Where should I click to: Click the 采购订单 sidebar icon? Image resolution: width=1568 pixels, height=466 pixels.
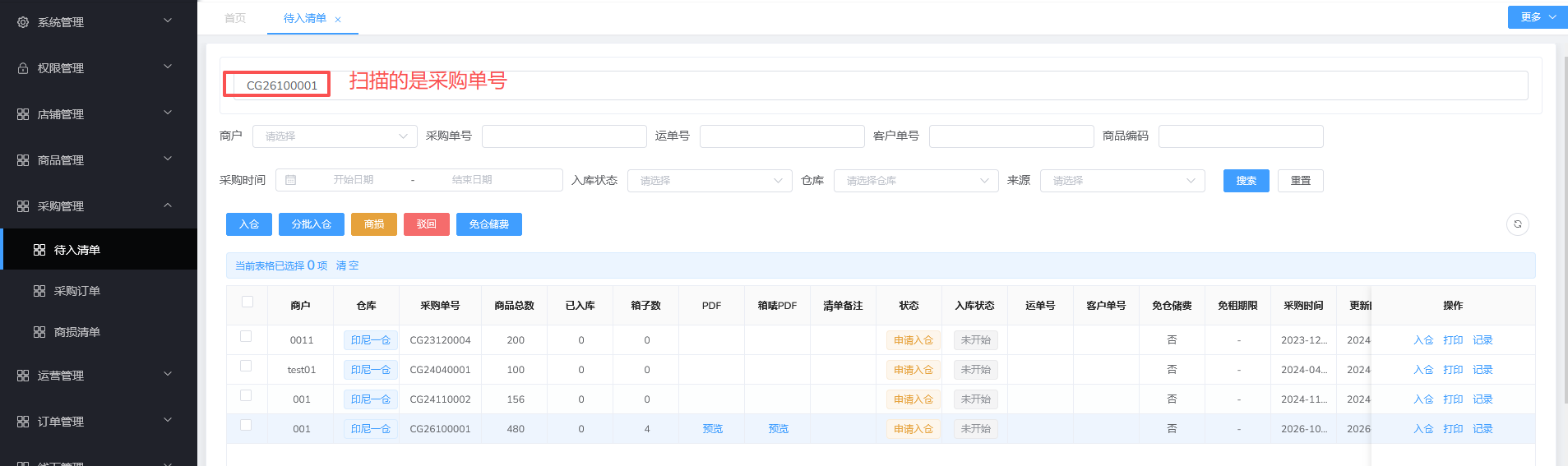click(39, 291)
